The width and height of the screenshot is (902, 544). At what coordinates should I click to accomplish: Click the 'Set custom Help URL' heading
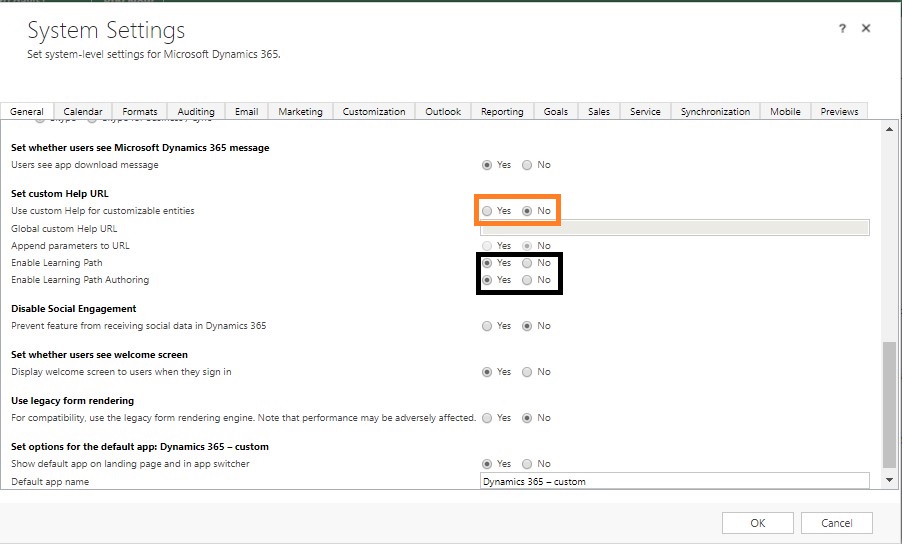(60, 193)
